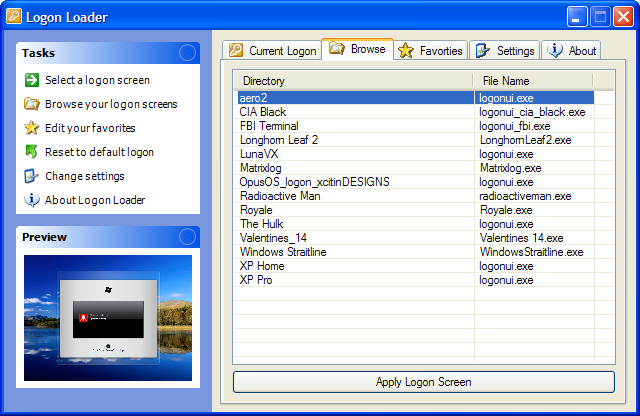Click the logon screen preview thumbnail
640x416 pixels.
click(108, 318)
